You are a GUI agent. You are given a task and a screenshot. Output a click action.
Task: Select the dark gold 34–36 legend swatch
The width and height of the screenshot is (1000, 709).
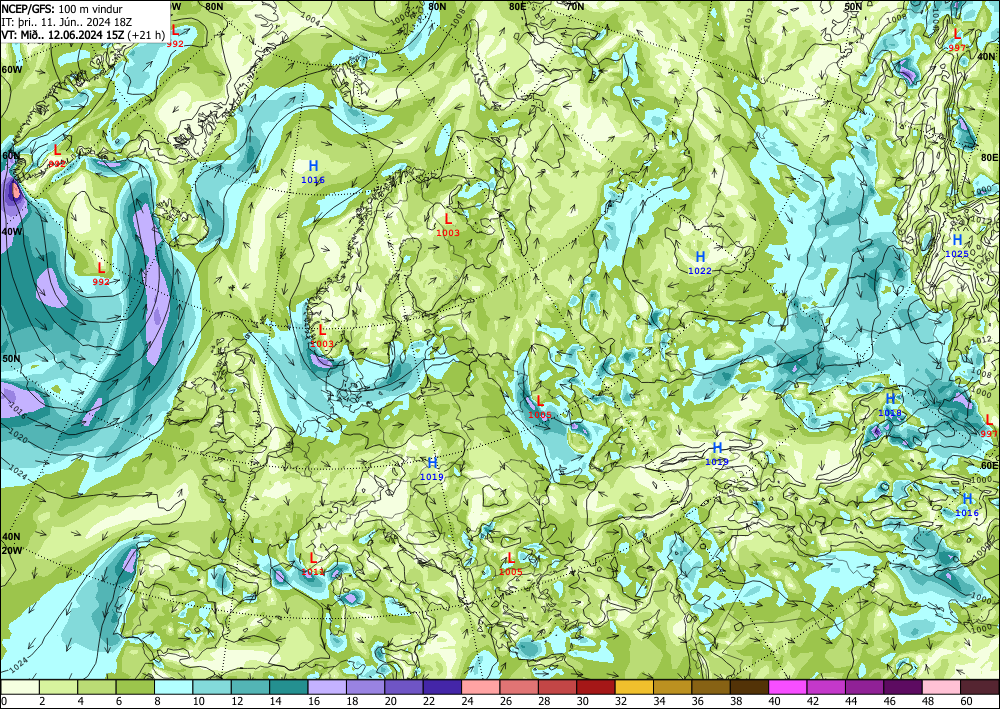672,687
